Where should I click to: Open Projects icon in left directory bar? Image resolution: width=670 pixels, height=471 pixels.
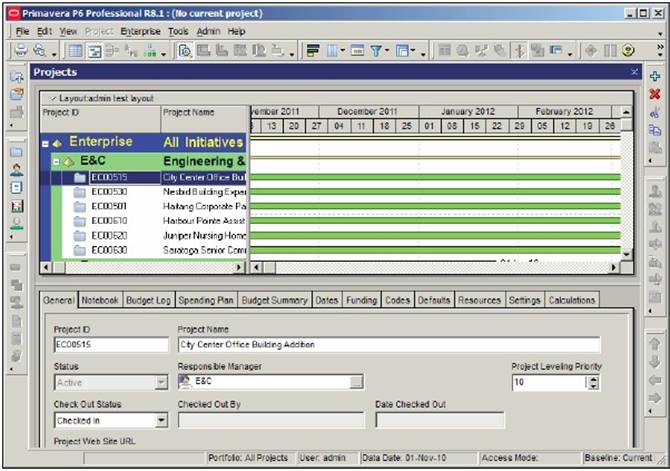[x=16, y=152]
